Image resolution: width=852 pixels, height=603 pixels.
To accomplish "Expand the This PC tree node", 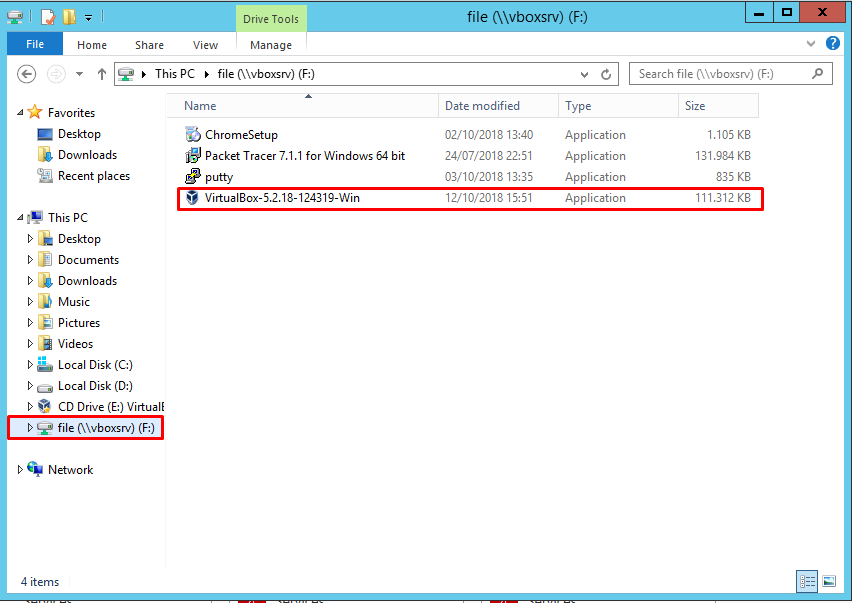I will pos(21,217).
